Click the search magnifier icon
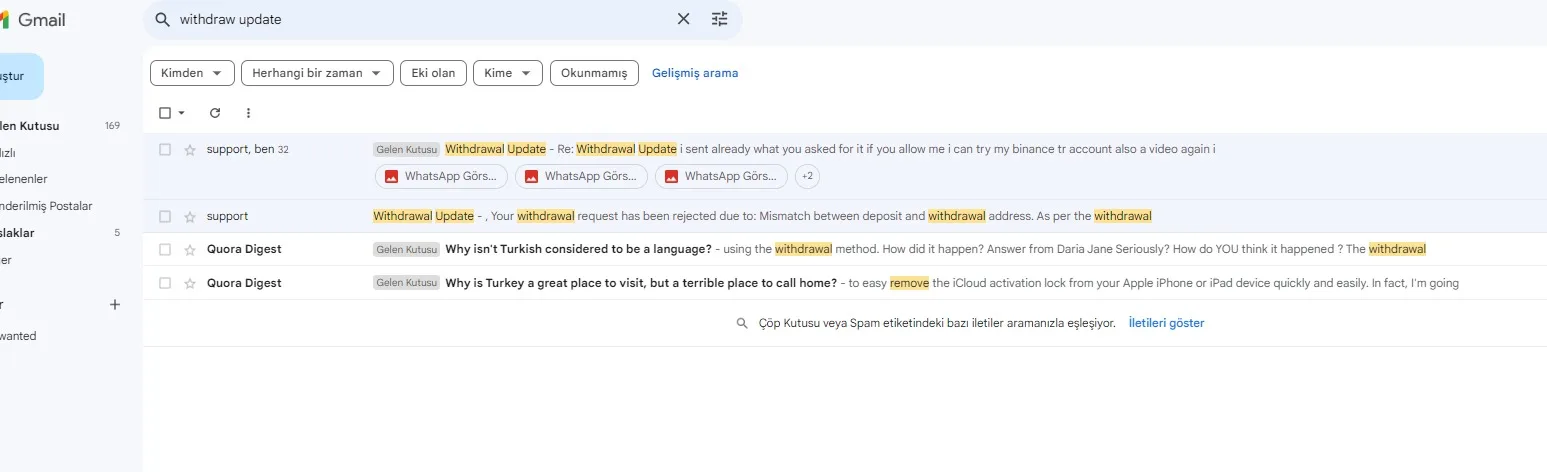 pyautogui.click(x=163, y=19)
